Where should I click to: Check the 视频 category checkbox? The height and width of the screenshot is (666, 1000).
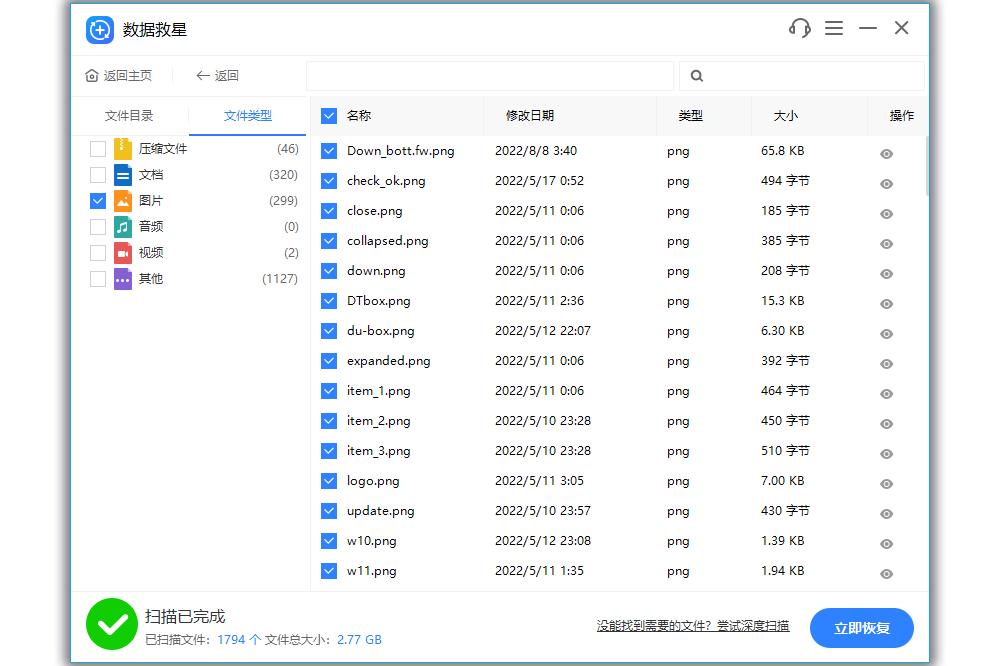98,253
